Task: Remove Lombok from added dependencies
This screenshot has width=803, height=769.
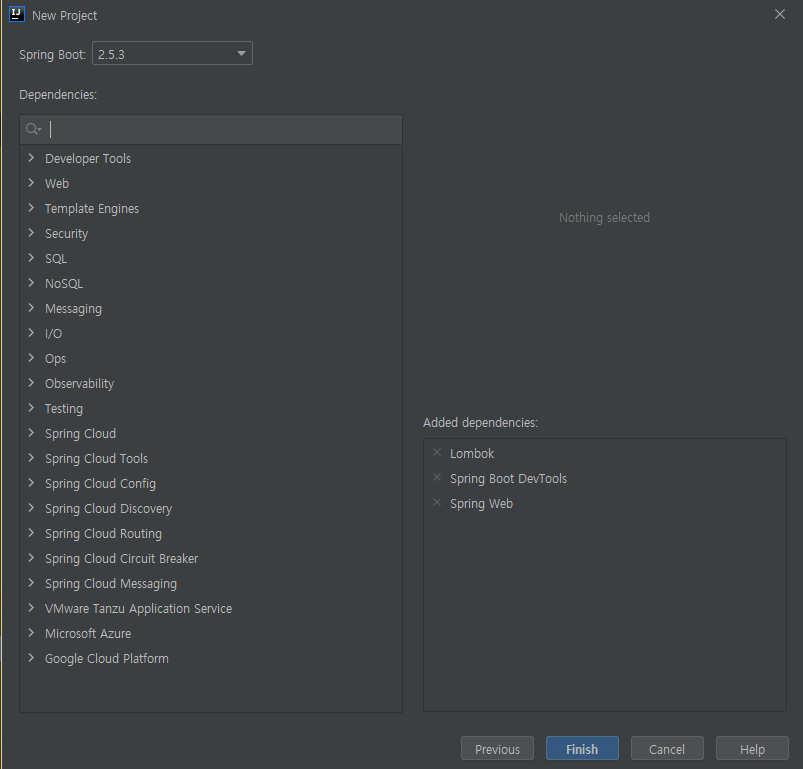Action: (437, 453)
